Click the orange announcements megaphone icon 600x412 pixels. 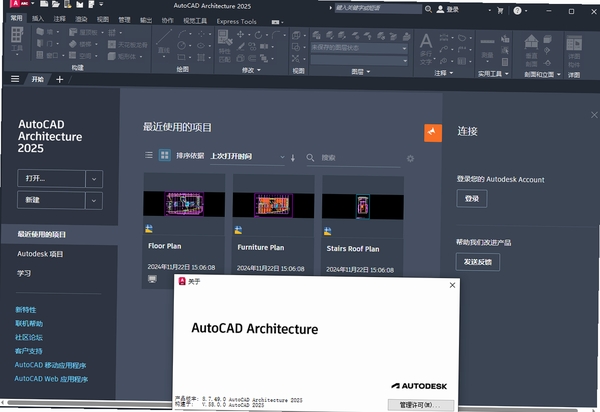tap(433, 132)
